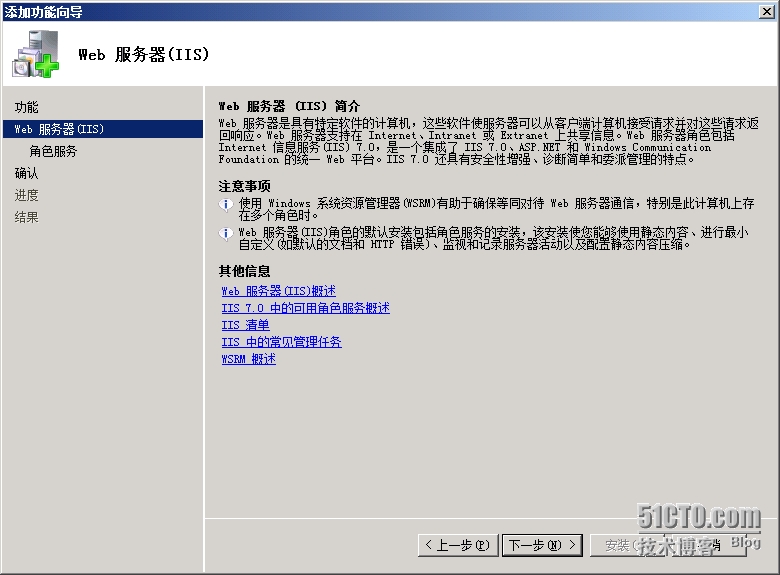Open the Web 服务器(IIS)概述 link
The image size is (780, 575).
point(279,291)
